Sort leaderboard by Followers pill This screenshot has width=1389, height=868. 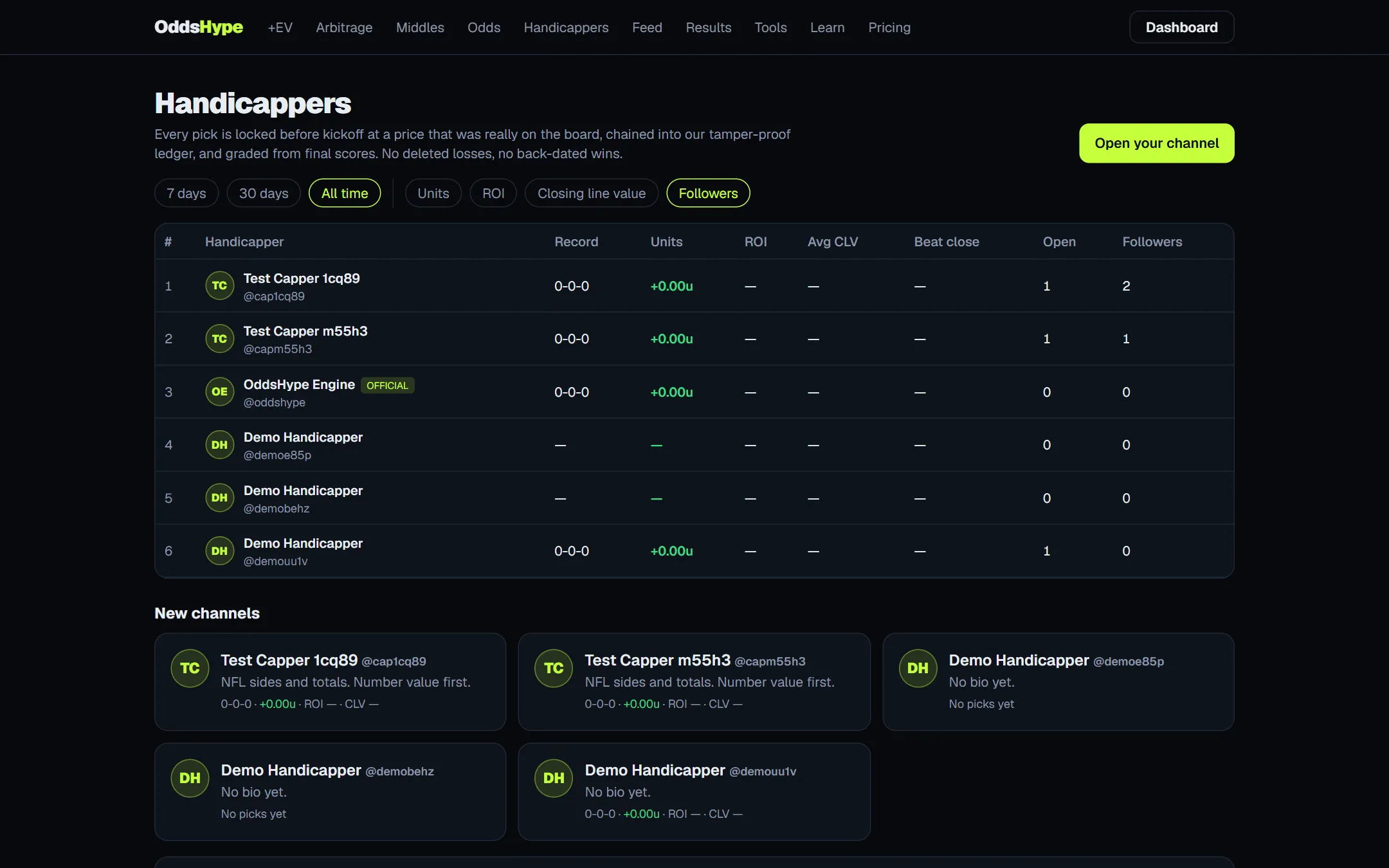point(708,193)
